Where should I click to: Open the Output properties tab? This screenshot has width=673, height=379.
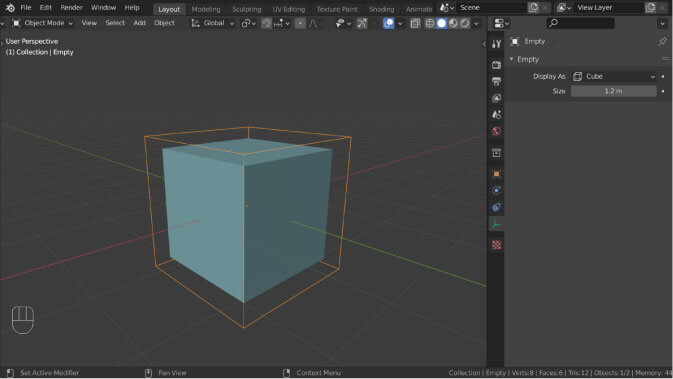497,82
